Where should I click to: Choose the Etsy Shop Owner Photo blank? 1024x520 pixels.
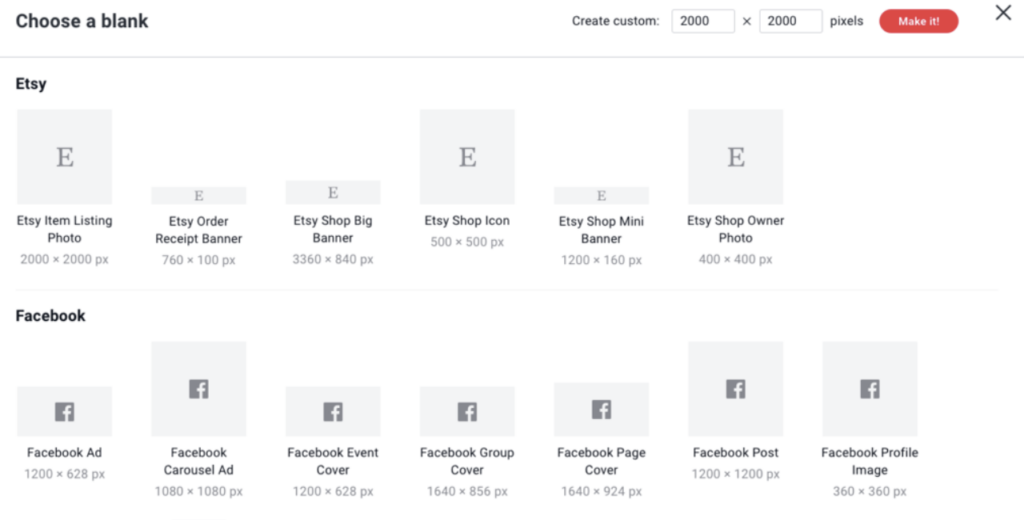click(735, 157)
